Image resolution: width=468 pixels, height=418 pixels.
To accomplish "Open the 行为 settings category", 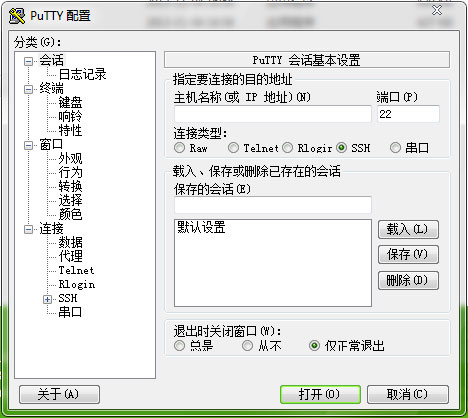I will point(70,172).
